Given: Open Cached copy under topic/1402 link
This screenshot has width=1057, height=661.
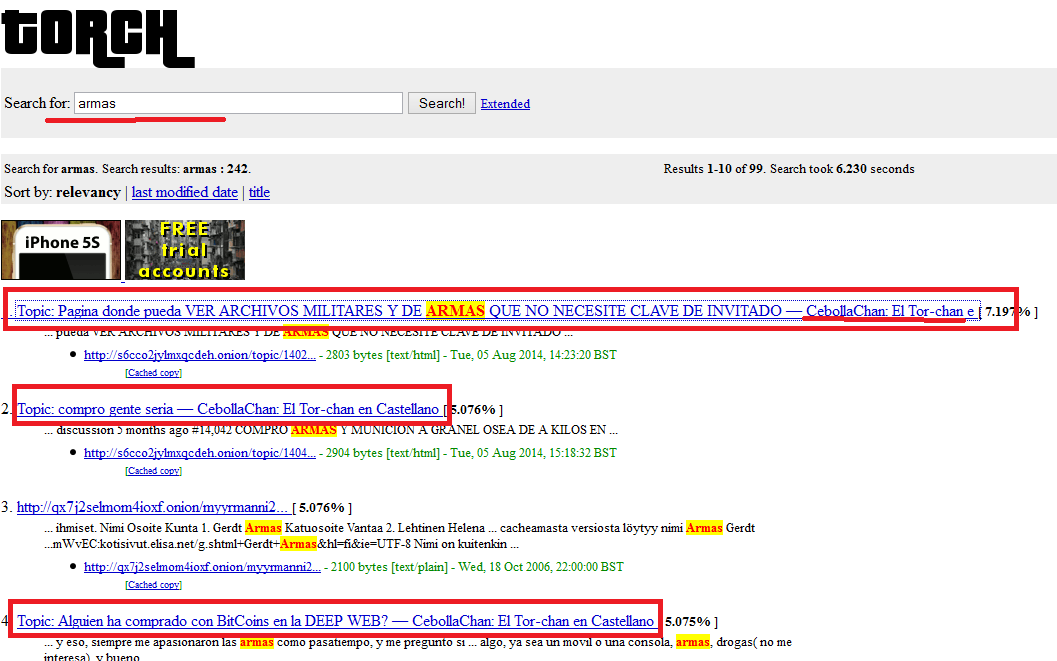Looking at the screenshot, I should click(153, 373).
